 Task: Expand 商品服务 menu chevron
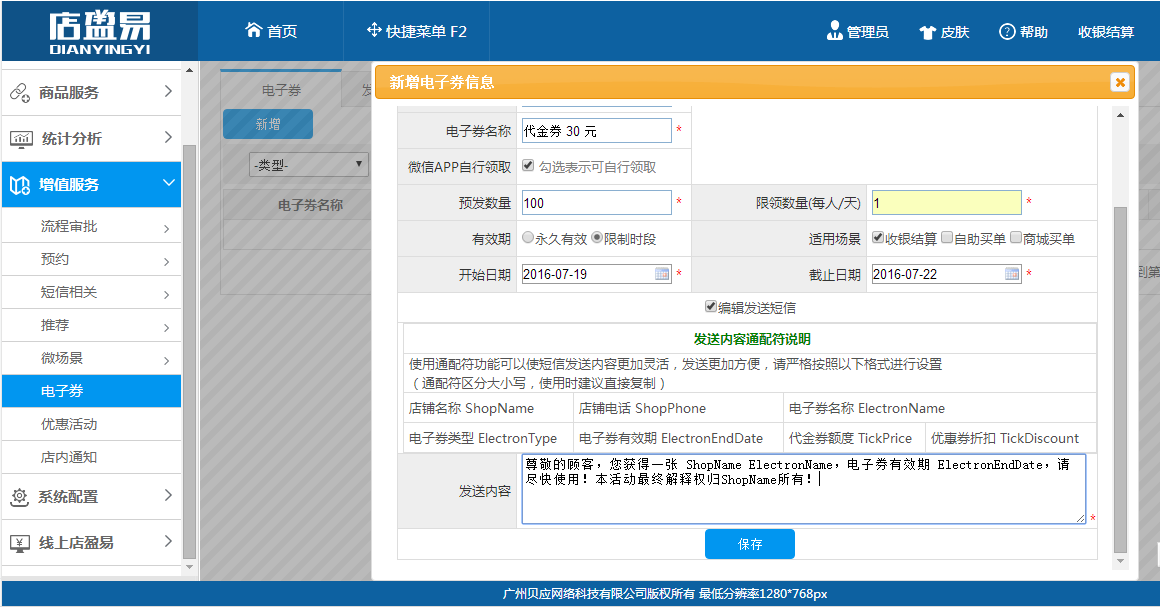coord(168,91)
